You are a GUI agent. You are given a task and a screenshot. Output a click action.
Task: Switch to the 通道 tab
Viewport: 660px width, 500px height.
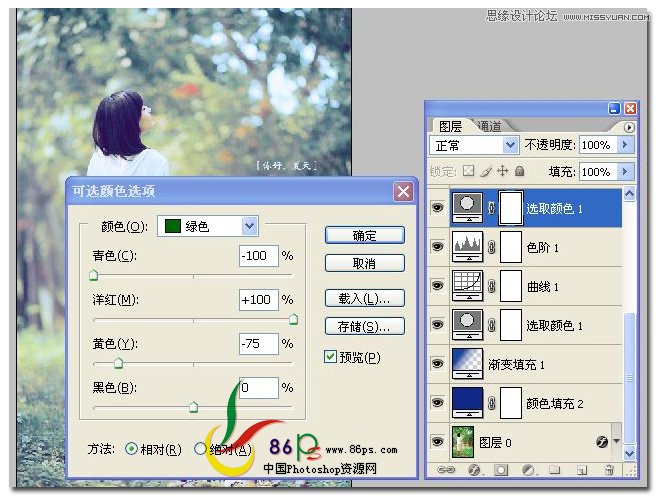(x=490, y=126)
